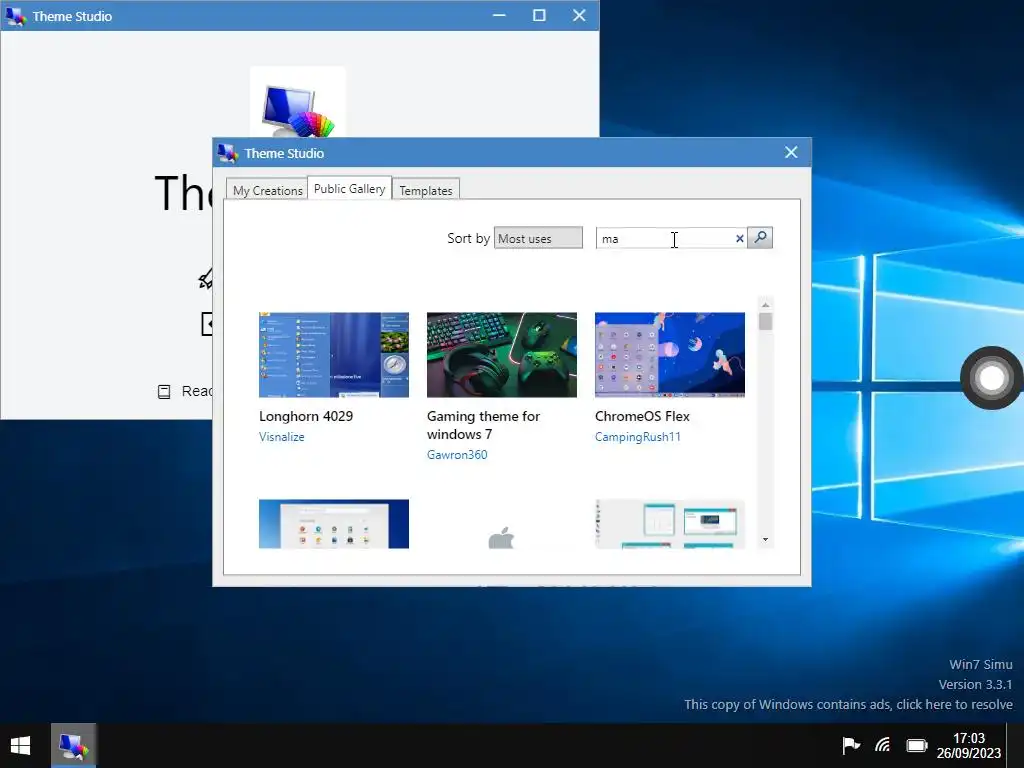Close the Theme Studio gallery dialog
Viewport: 1024px width, 768px height.
(x=791, y=152)
